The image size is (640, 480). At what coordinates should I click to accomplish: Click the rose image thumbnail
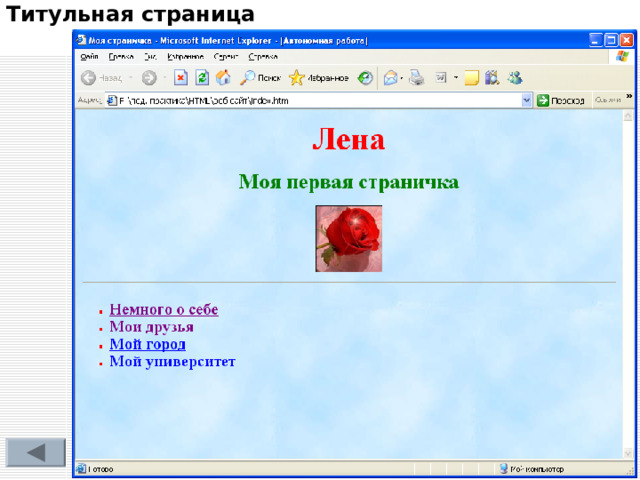(348, 238)
